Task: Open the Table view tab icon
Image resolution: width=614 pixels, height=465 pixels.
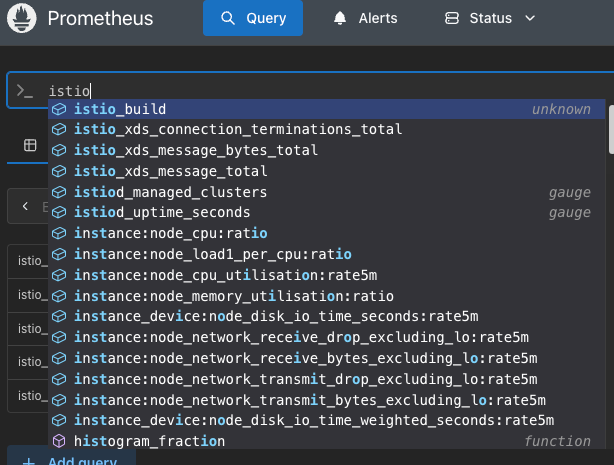Action: pyautogui.click(x=30, y=145)
